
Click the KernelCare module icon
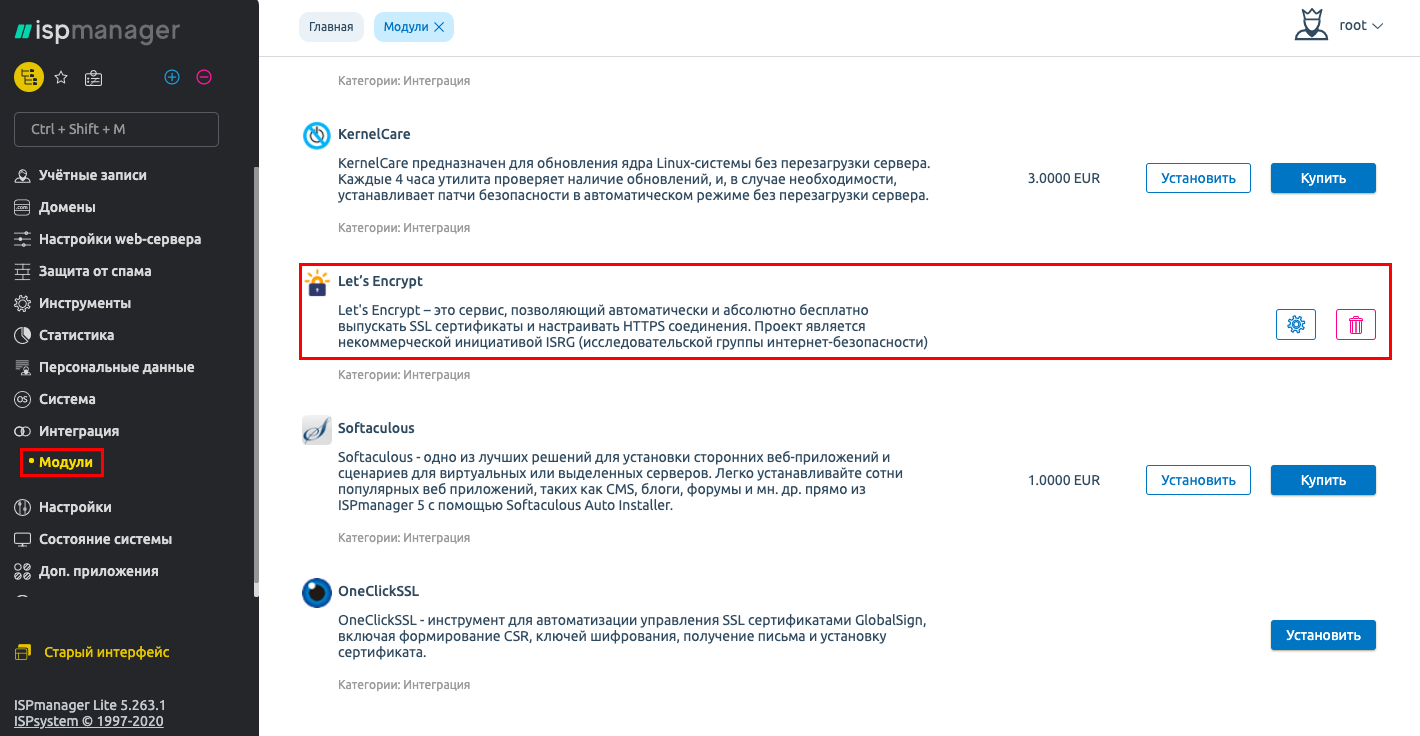pyautogui.click(x=317, y=135)
